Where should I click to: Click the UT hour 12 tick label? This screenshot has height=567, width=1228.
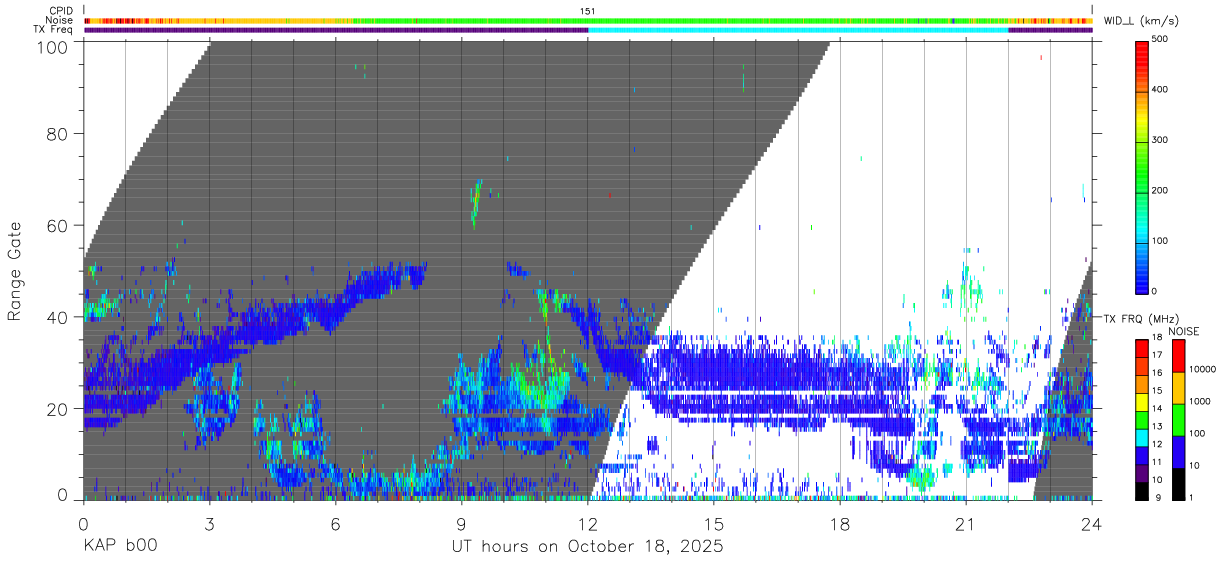coord(587,524)
